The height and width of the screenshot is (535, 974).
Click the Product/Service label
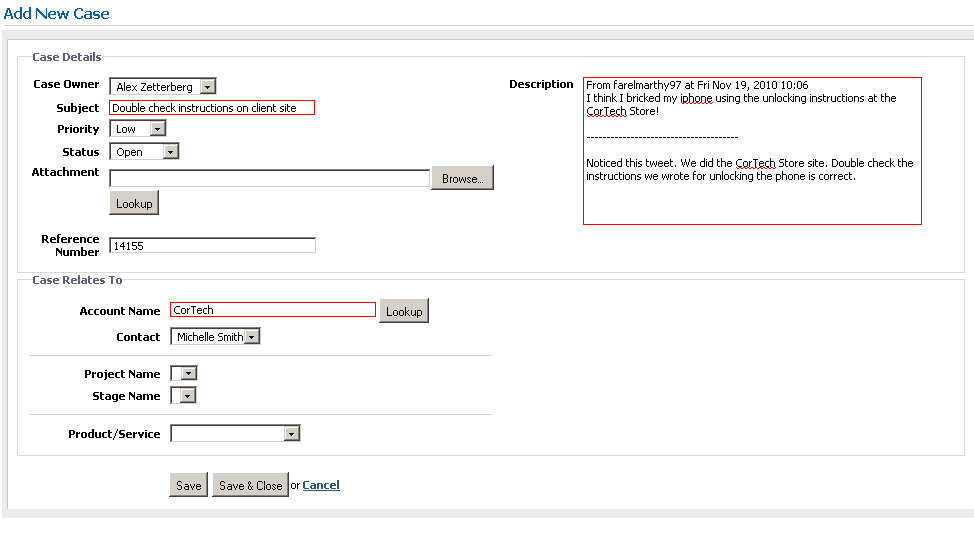[x=114, y=434]
